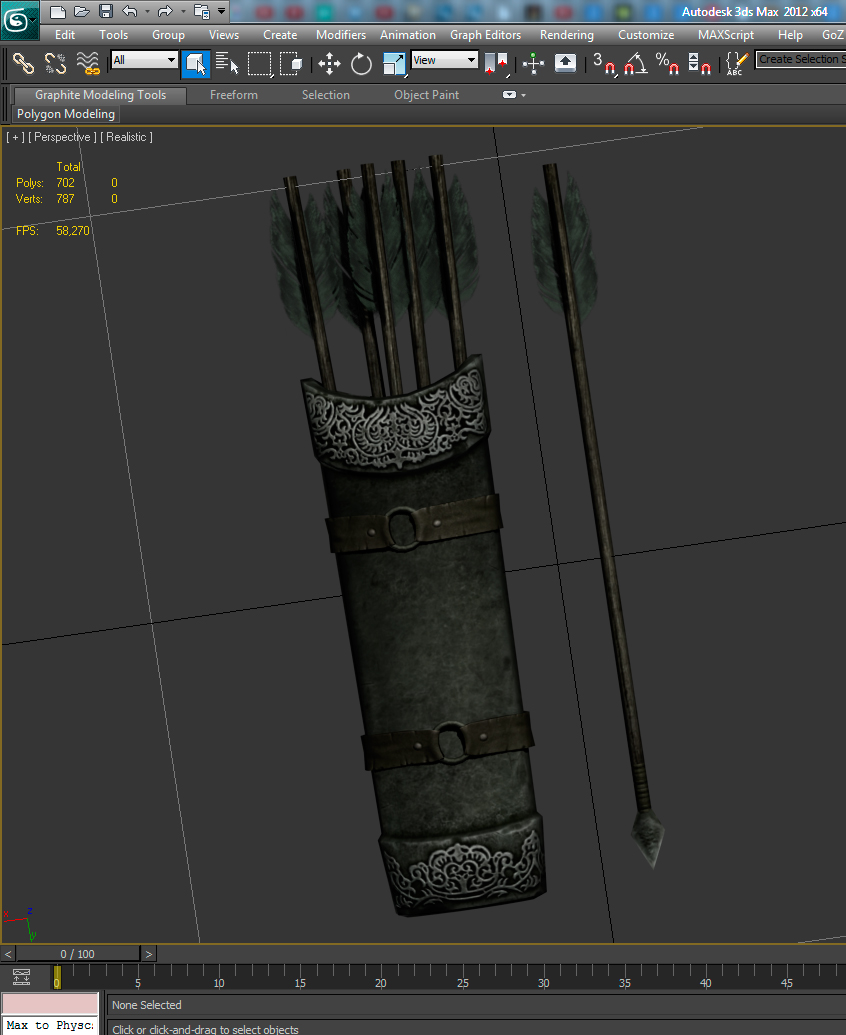Open the ribbon display options dropdown

[514, 95]
